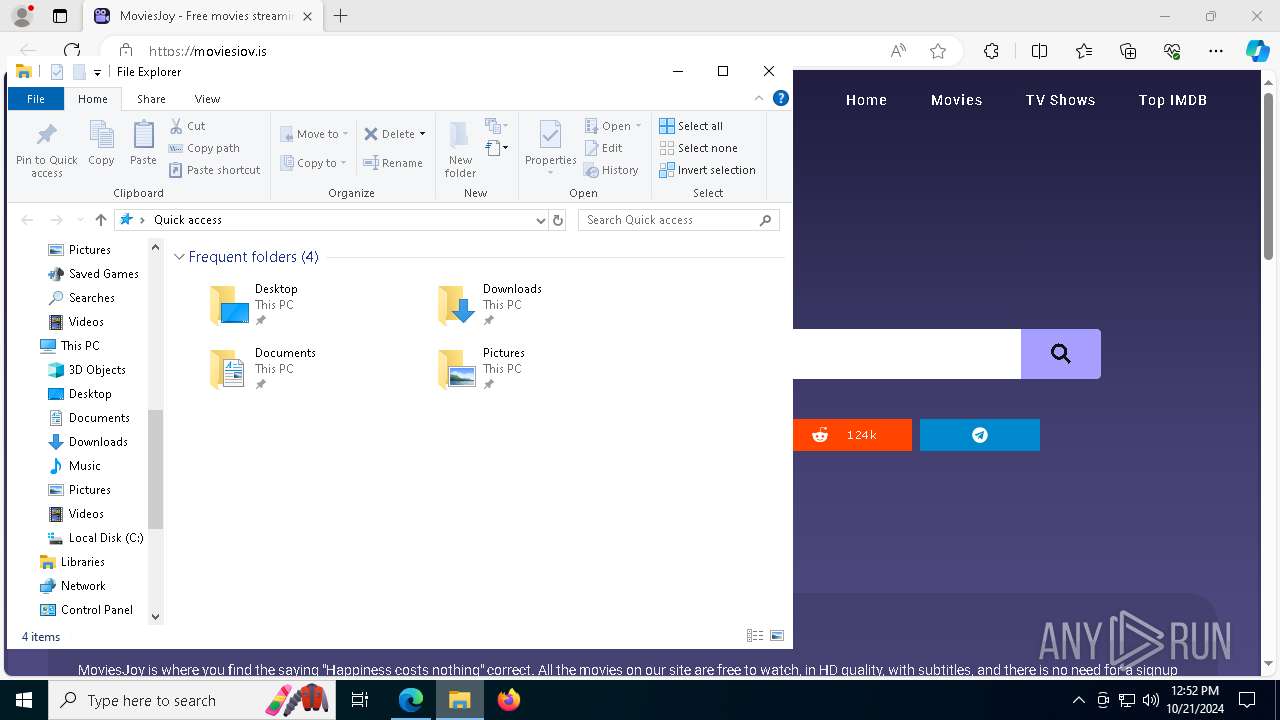Open the Copy to dropdown
The width and height of the screenshot is (1280, 720).
click(x=314, y=163)
